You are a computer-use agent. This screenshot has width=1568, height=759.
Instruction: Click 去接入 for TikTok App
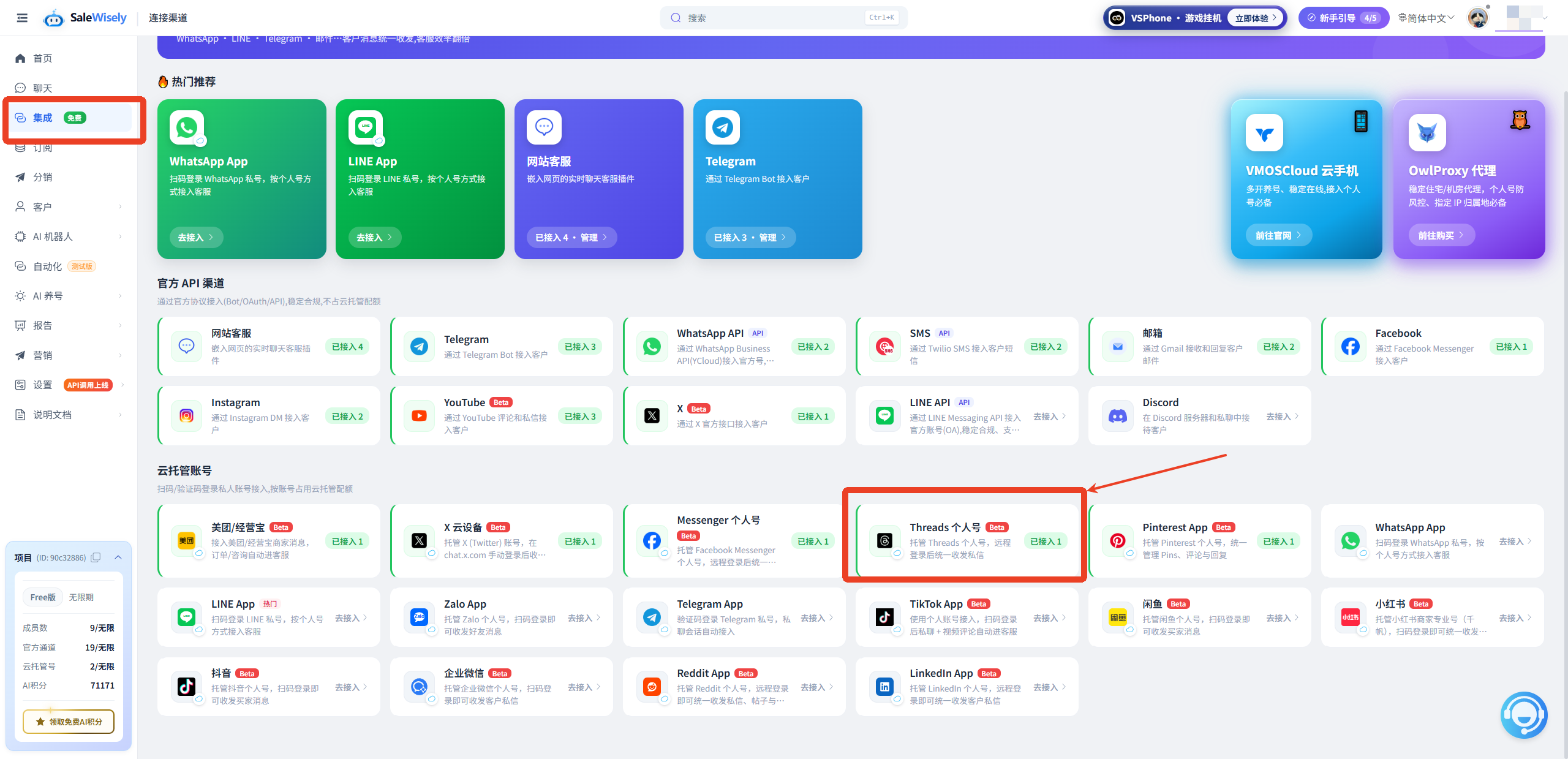(1050, 618)
